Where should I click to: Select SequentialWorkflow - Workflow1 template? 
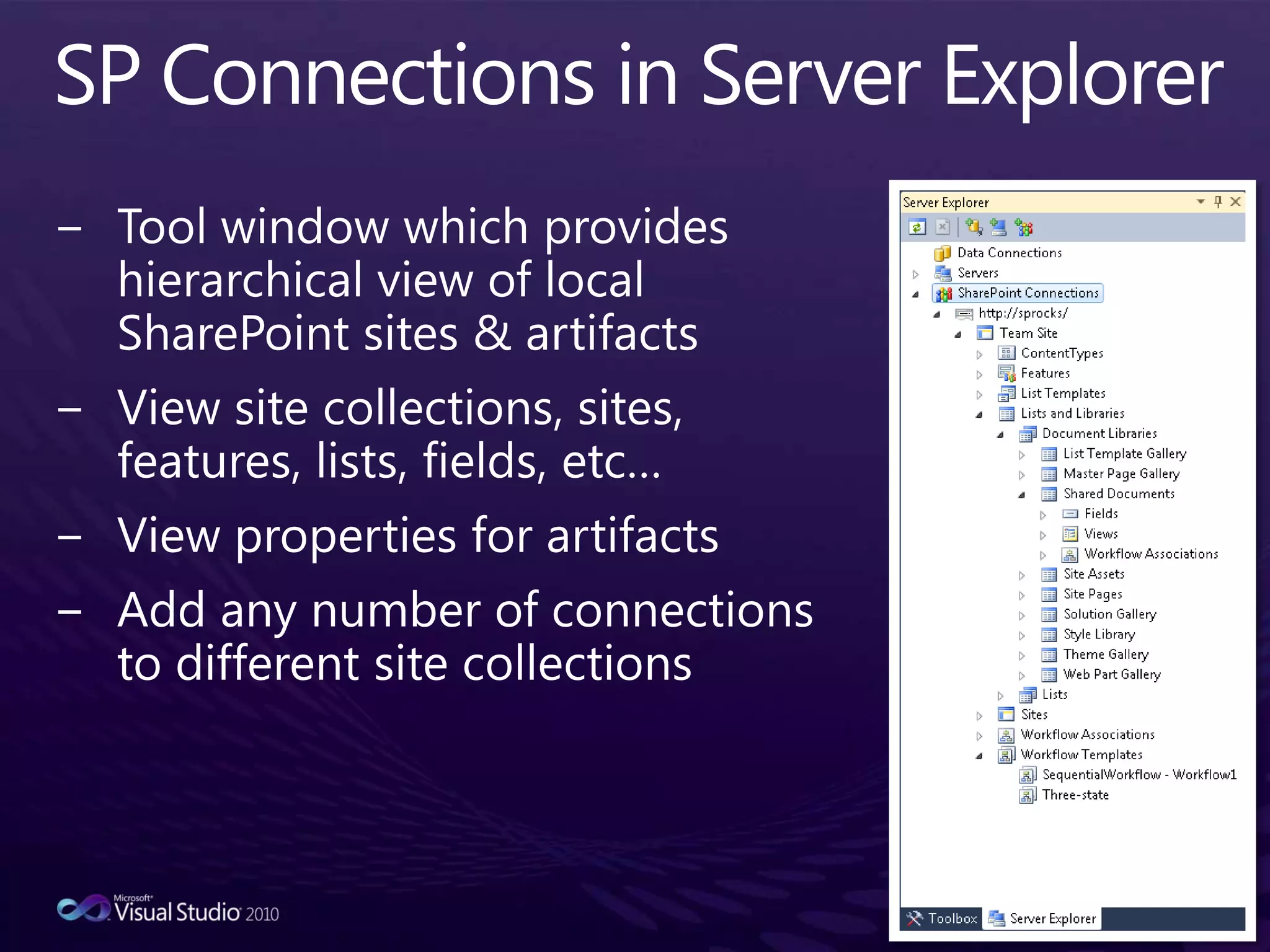click(x=1139, y=775)
